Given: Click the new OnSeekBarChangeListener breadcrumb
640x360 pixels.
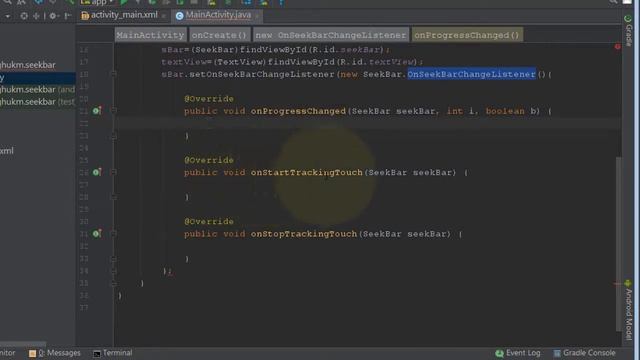Looking at the screenshot, I should point(331,35).
